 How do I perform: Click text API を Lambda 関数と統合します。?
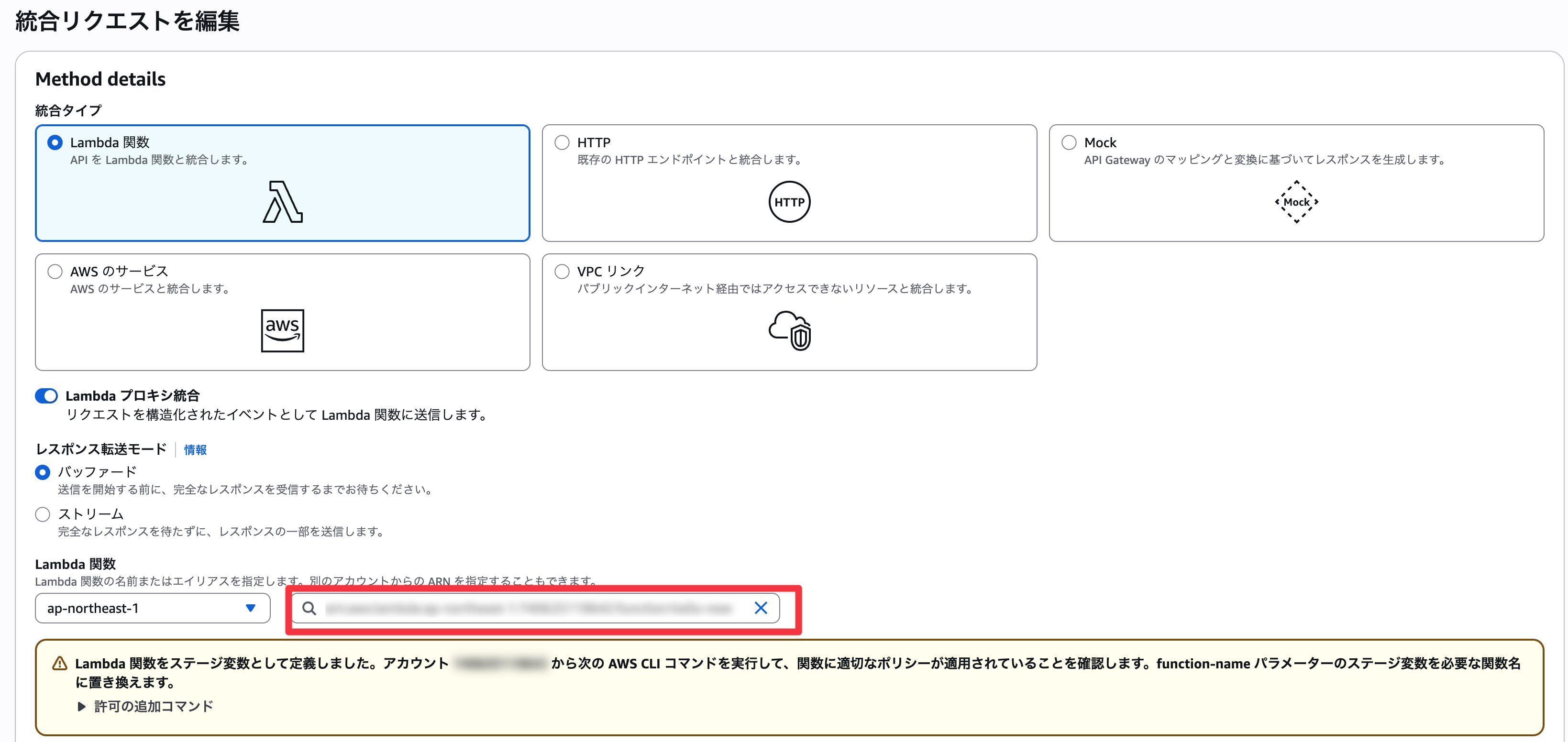pyautogui.click(x=160, y=160)
